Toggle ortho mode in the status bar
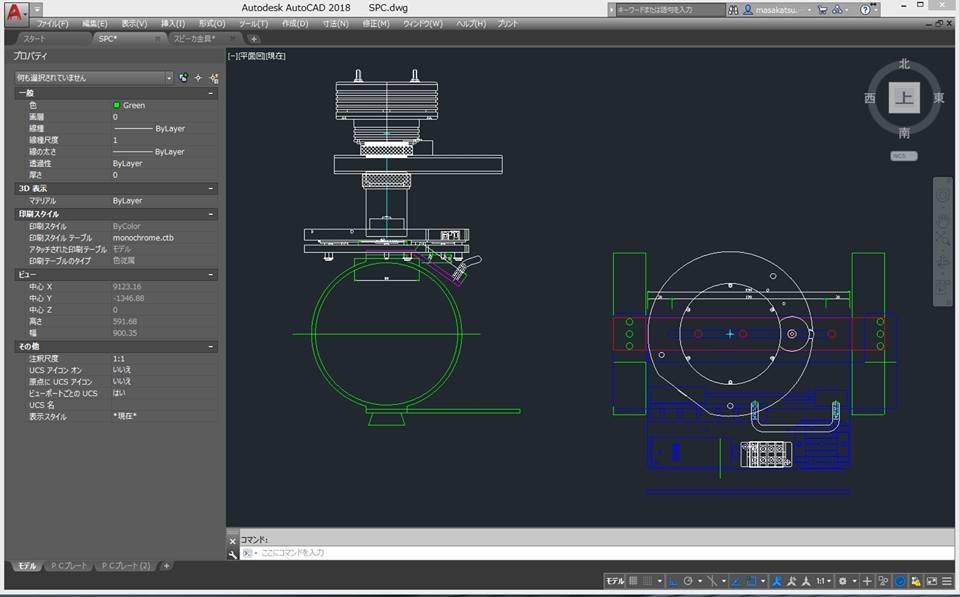The height and width of the screenshot is (597, 960). tap(673, 581)
